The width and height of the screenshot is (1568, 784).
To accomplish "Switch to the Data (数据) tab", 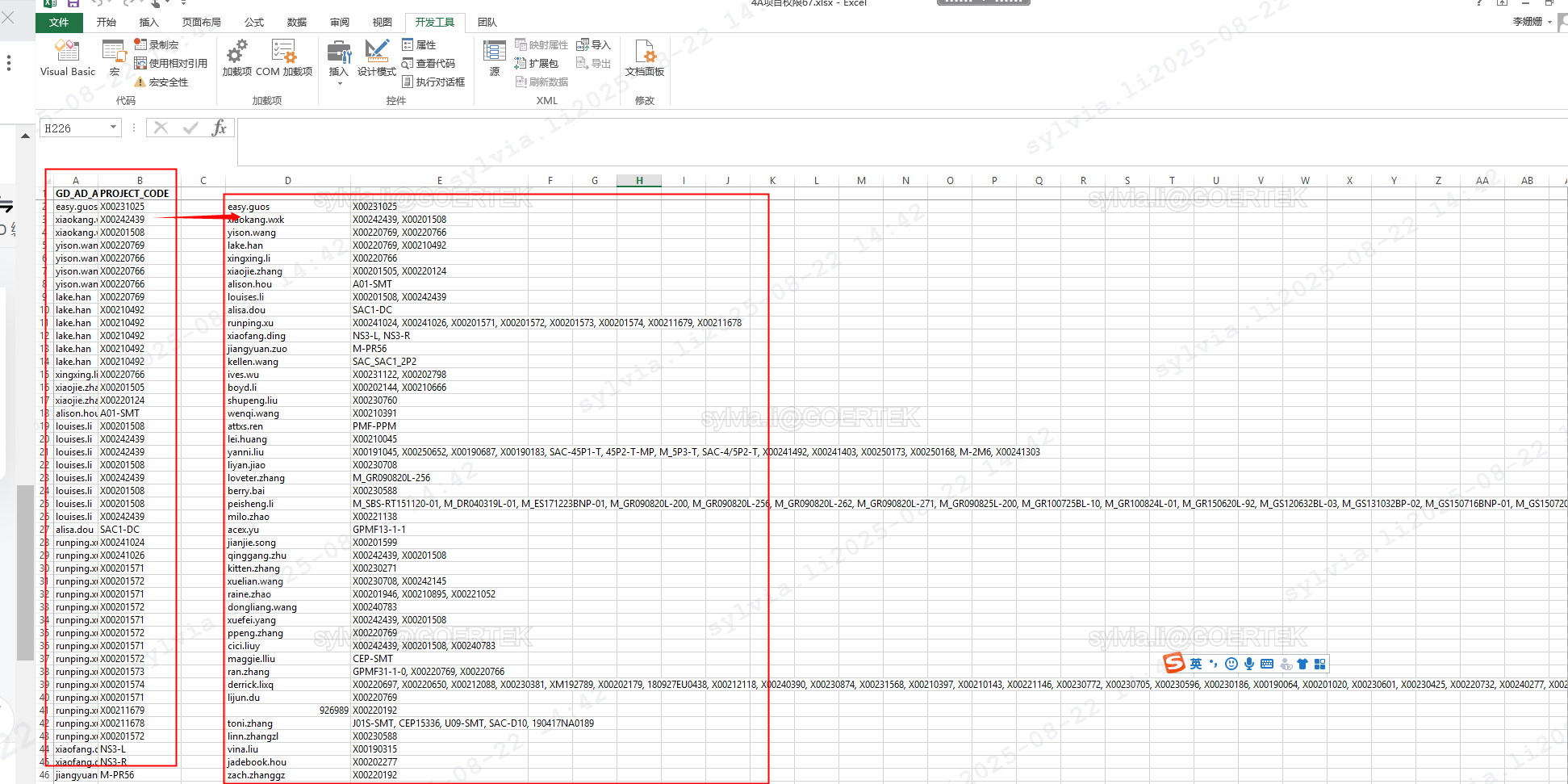I will coord(297,22).
